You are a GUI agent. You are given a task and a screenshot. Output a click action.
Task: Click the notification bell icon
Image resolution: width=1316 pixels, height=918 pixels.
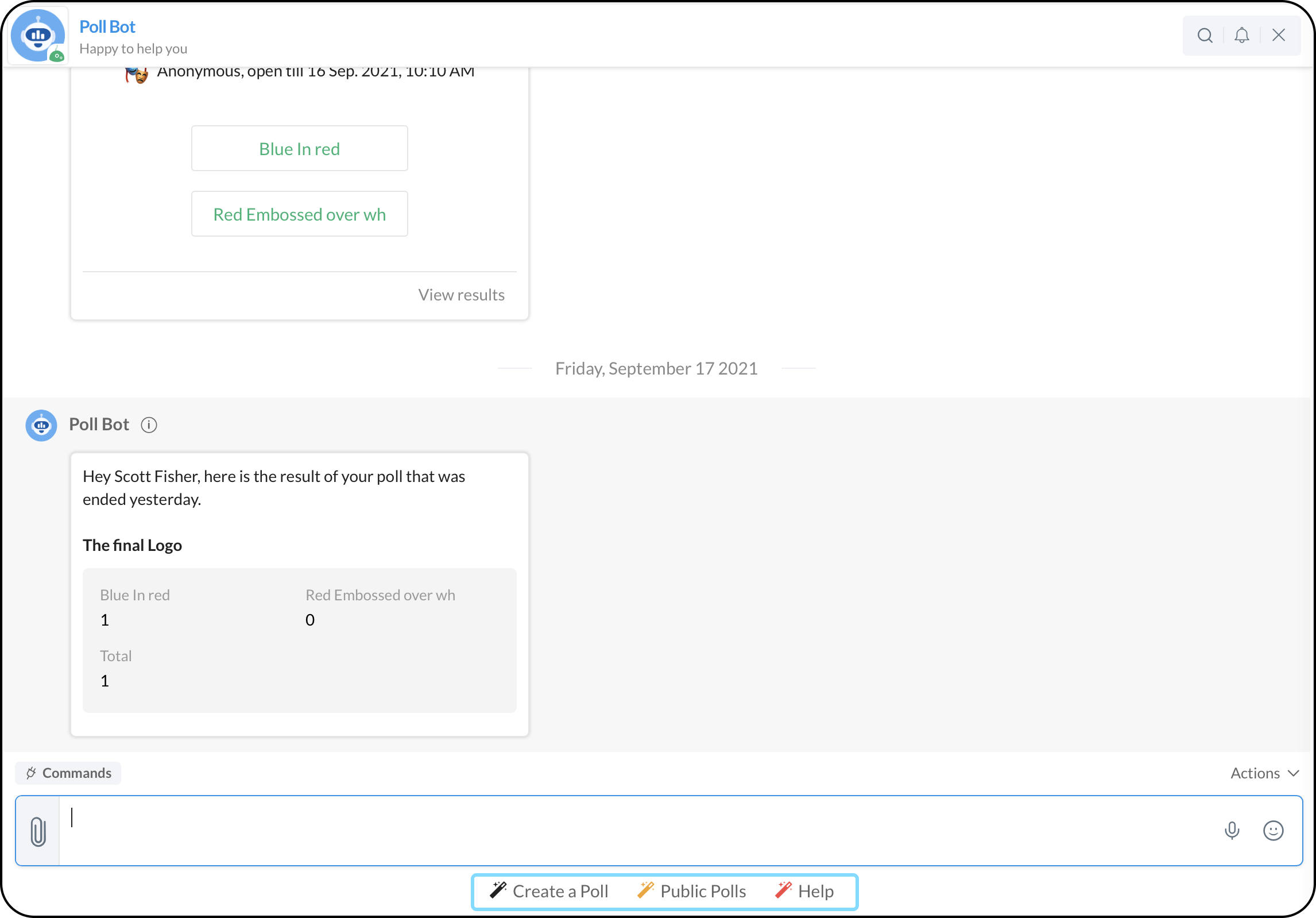point(1241,36)
